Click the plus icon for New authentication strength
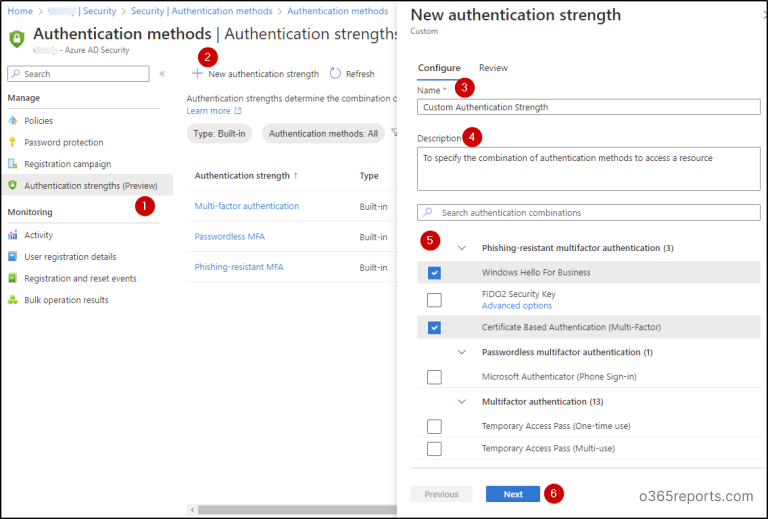The image size is (768, 519). coord(197,73)
